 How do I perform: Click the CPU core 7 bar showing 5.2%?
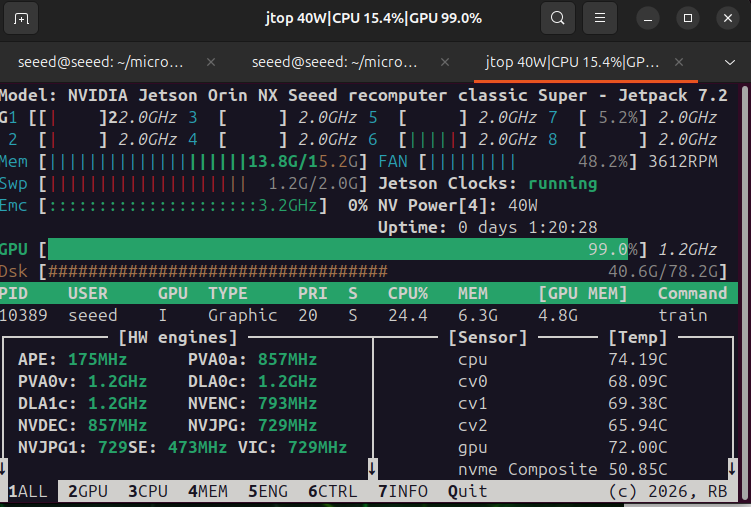613,118
